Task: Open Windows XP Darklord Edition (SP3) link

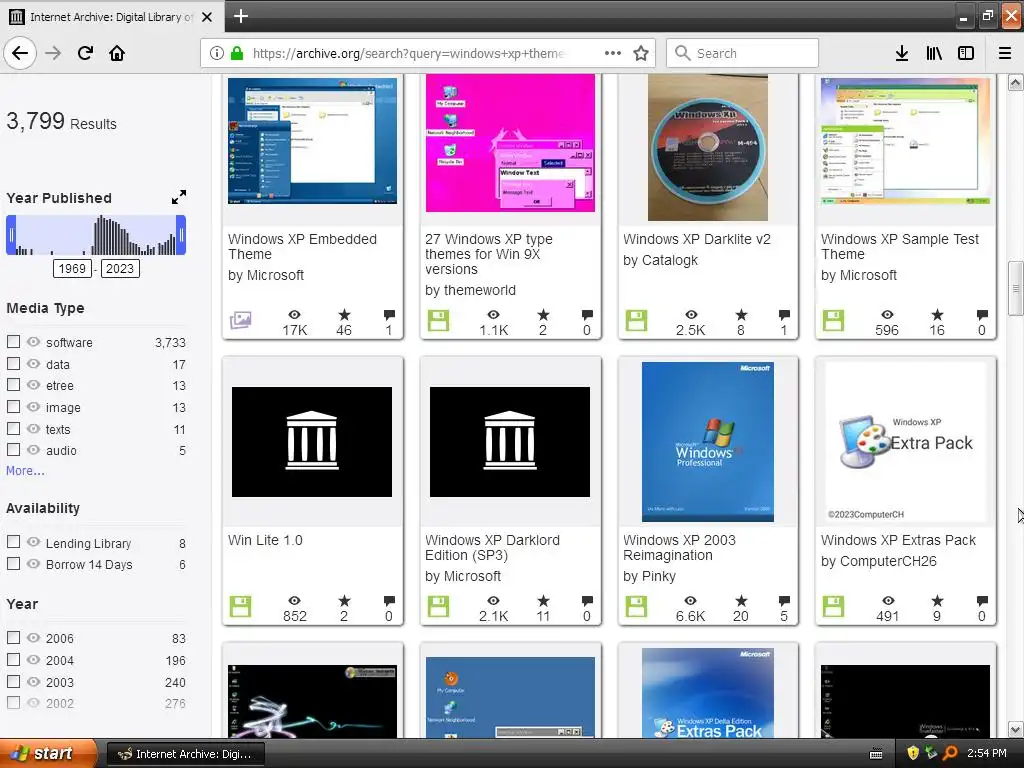Action: [492, 547]
